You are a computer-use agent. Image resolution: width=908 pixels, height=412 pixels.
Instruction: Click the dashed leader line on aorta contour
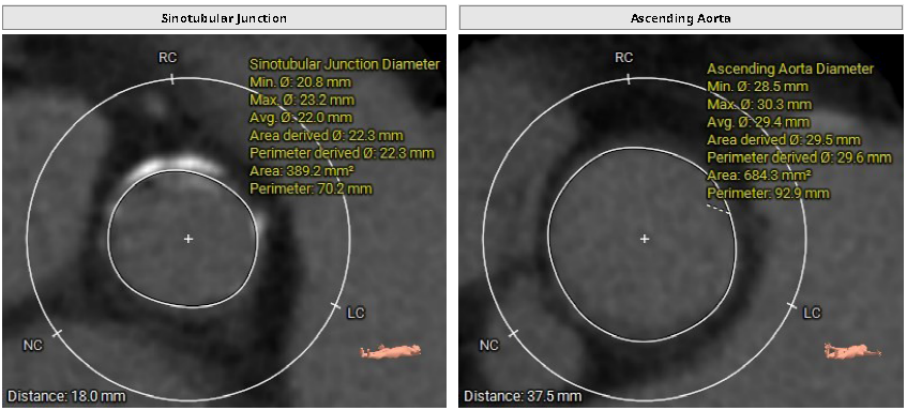718,209
